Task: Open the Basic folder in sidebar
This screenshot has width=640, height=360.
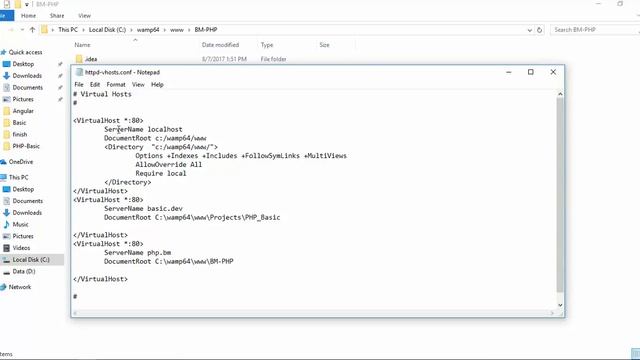Action: (19, 123)
